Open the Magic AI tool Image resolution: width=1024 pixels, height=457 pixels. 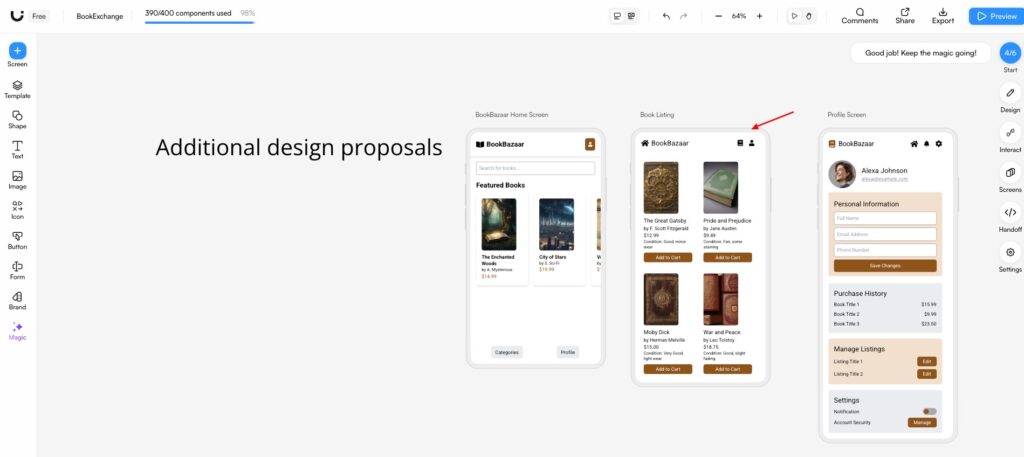click(18, 331)
